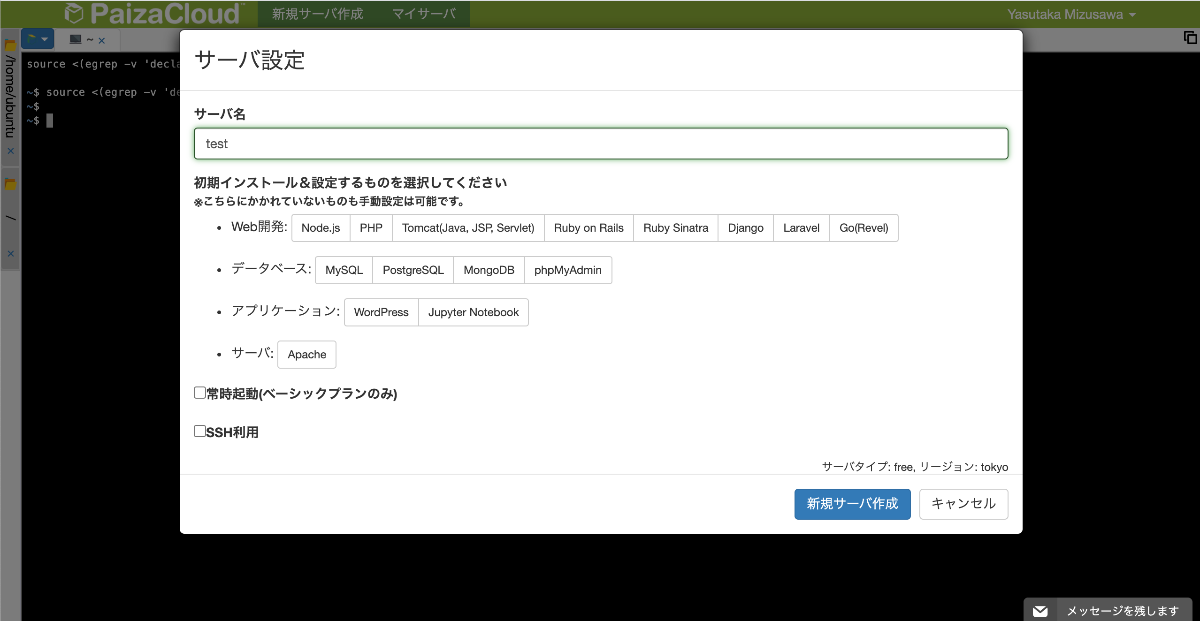Click the envelope message icon
This screenshot has height=621, width=1200.
(1040, 611)
